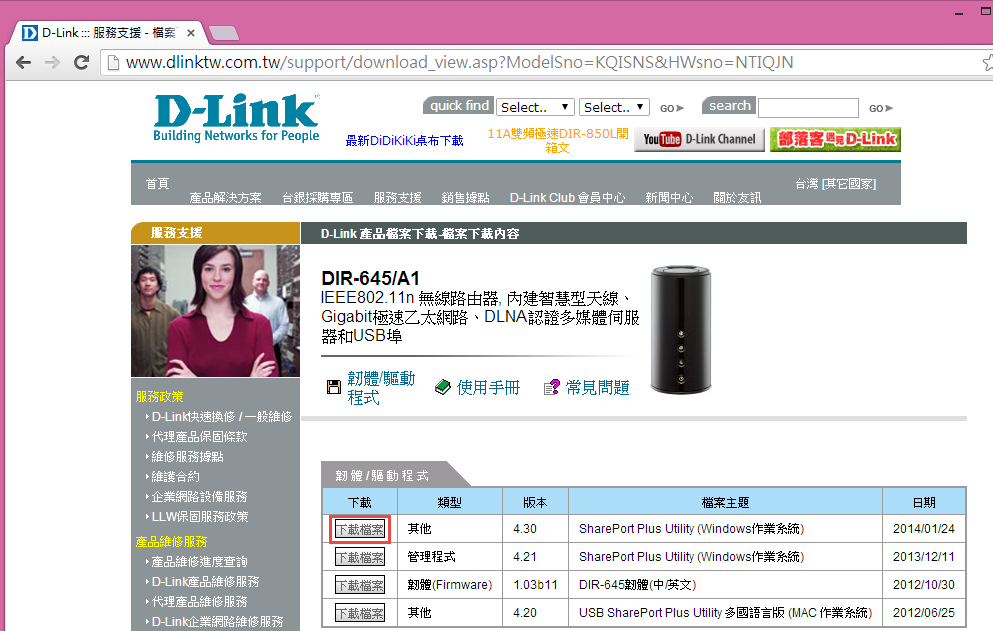
Task: Click sidebar link 企業網路設備服務
Action: 199,497
